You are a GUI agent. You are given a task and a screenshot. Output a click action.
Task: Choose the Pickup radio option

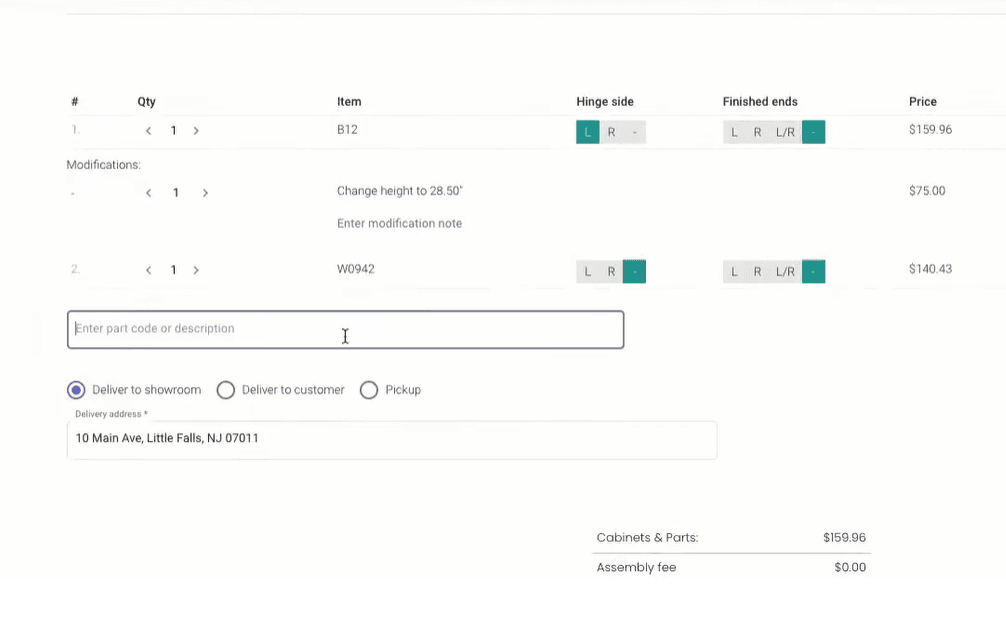[x=369, y=390]
